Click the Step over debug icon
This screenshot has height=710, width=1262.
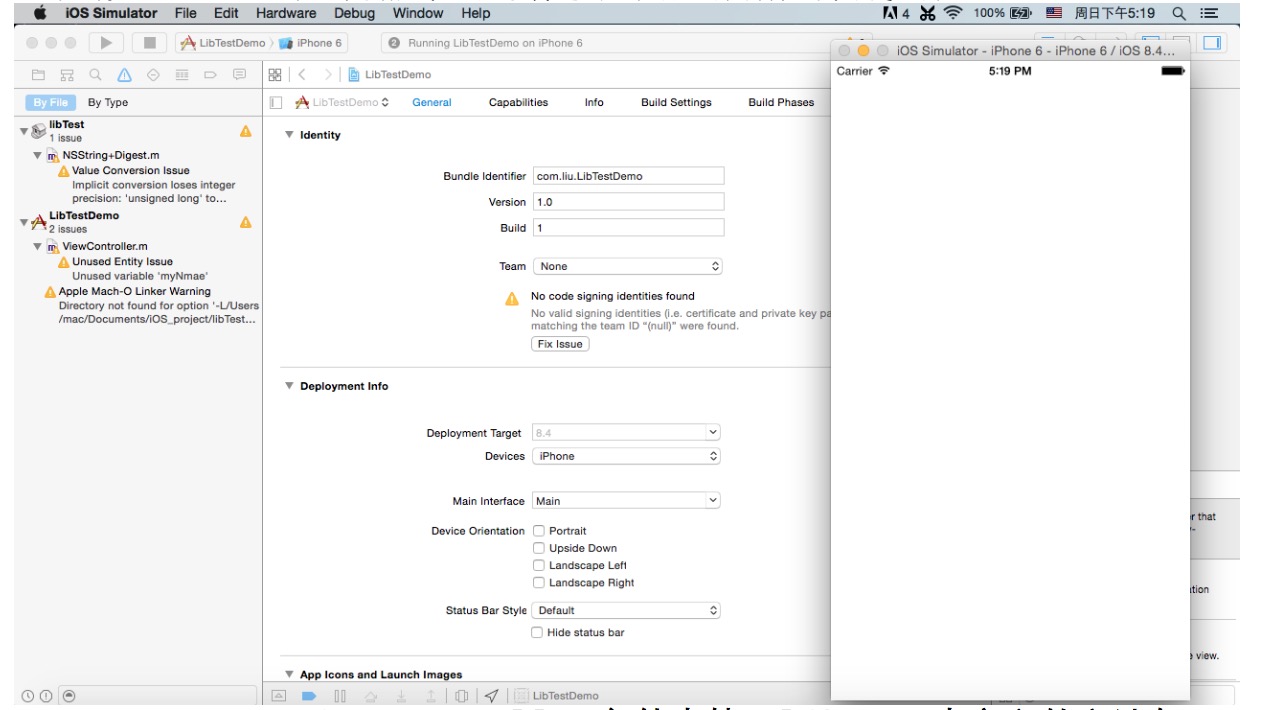(x=370, y=696)
